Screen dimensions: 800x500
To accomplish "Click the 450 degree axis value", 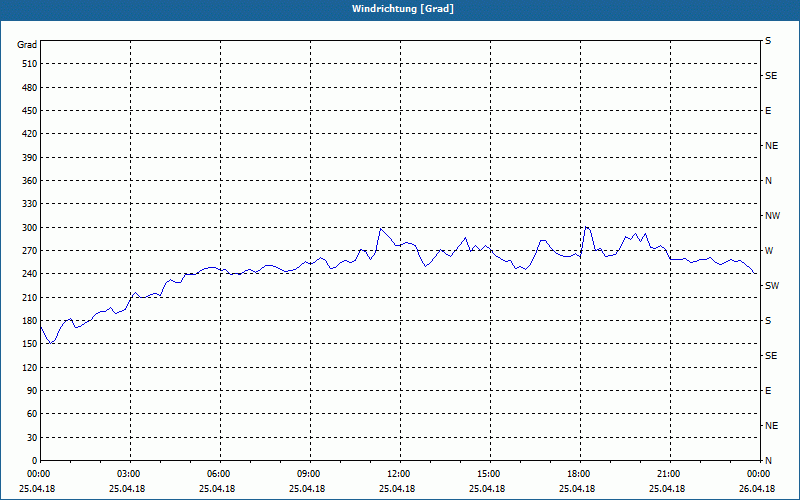I will pos(30,111).
